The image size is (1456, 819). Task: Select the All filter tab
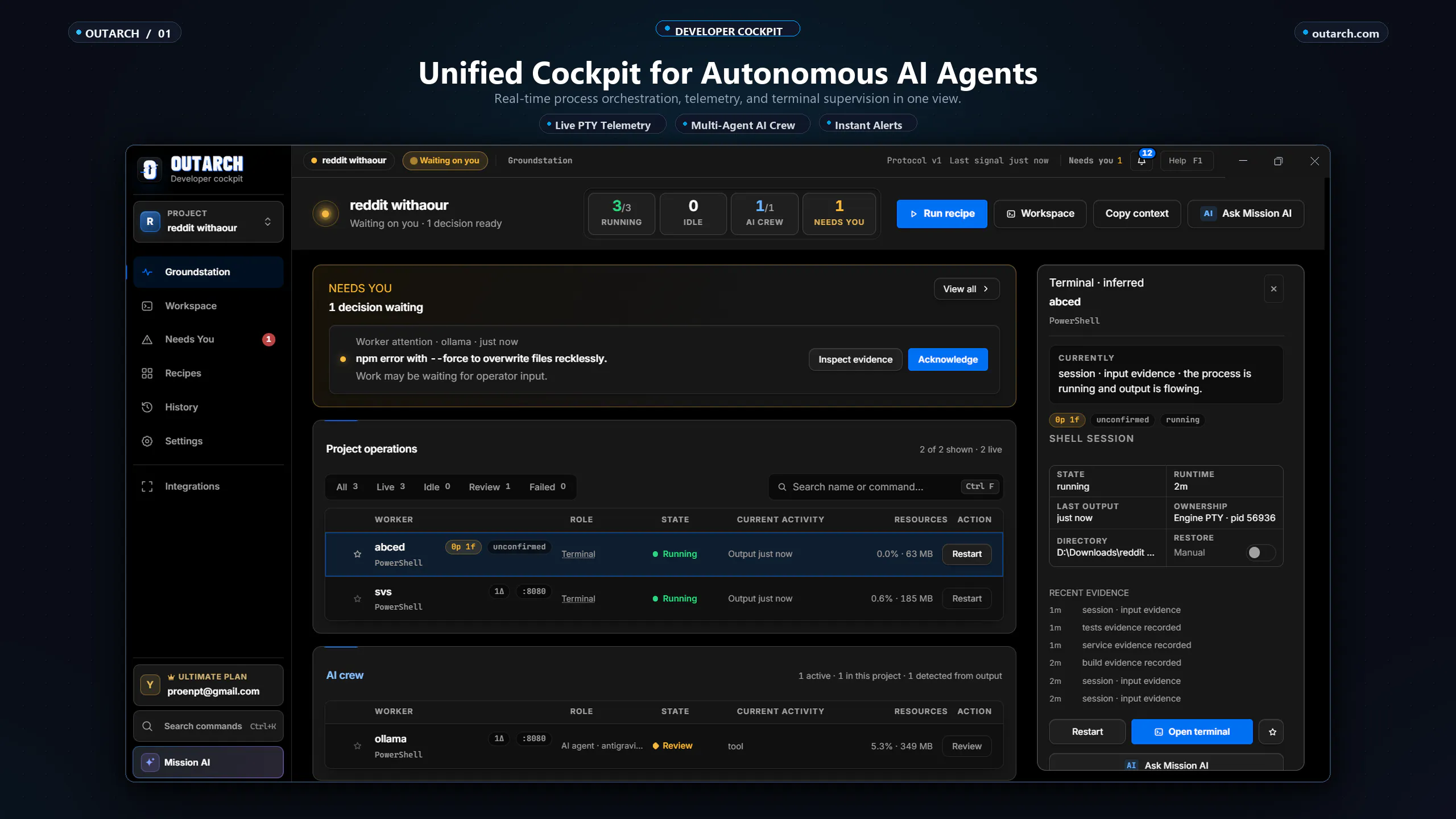click(x=347, y=487)
